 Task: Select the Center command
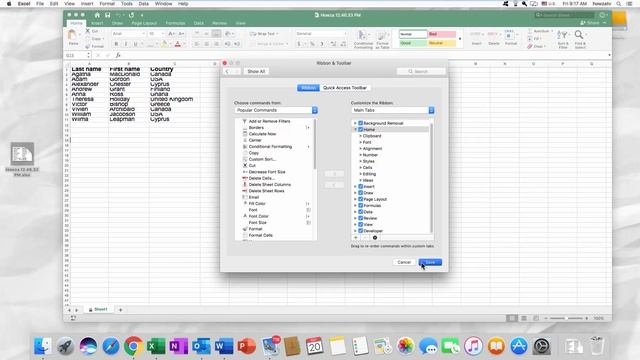[x=255, y=140]
